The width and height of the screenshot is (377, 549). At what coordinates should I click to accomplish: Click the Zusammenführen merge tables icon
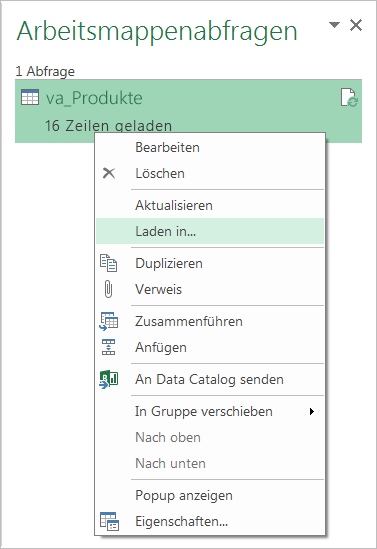[x=109, y=321]
